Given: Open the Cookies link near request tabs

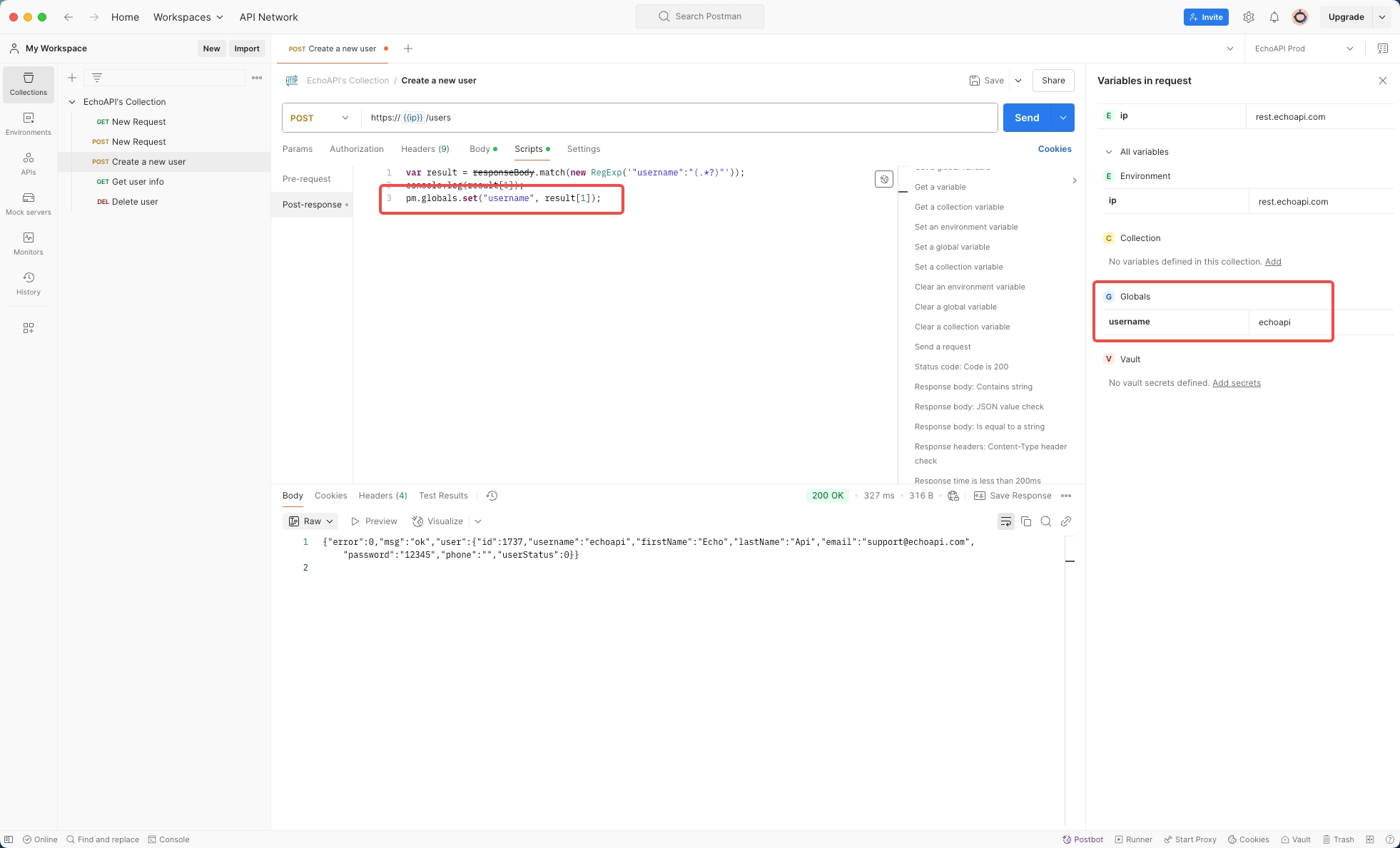Looking at the screenshot, I should [x=1055, y=149].
